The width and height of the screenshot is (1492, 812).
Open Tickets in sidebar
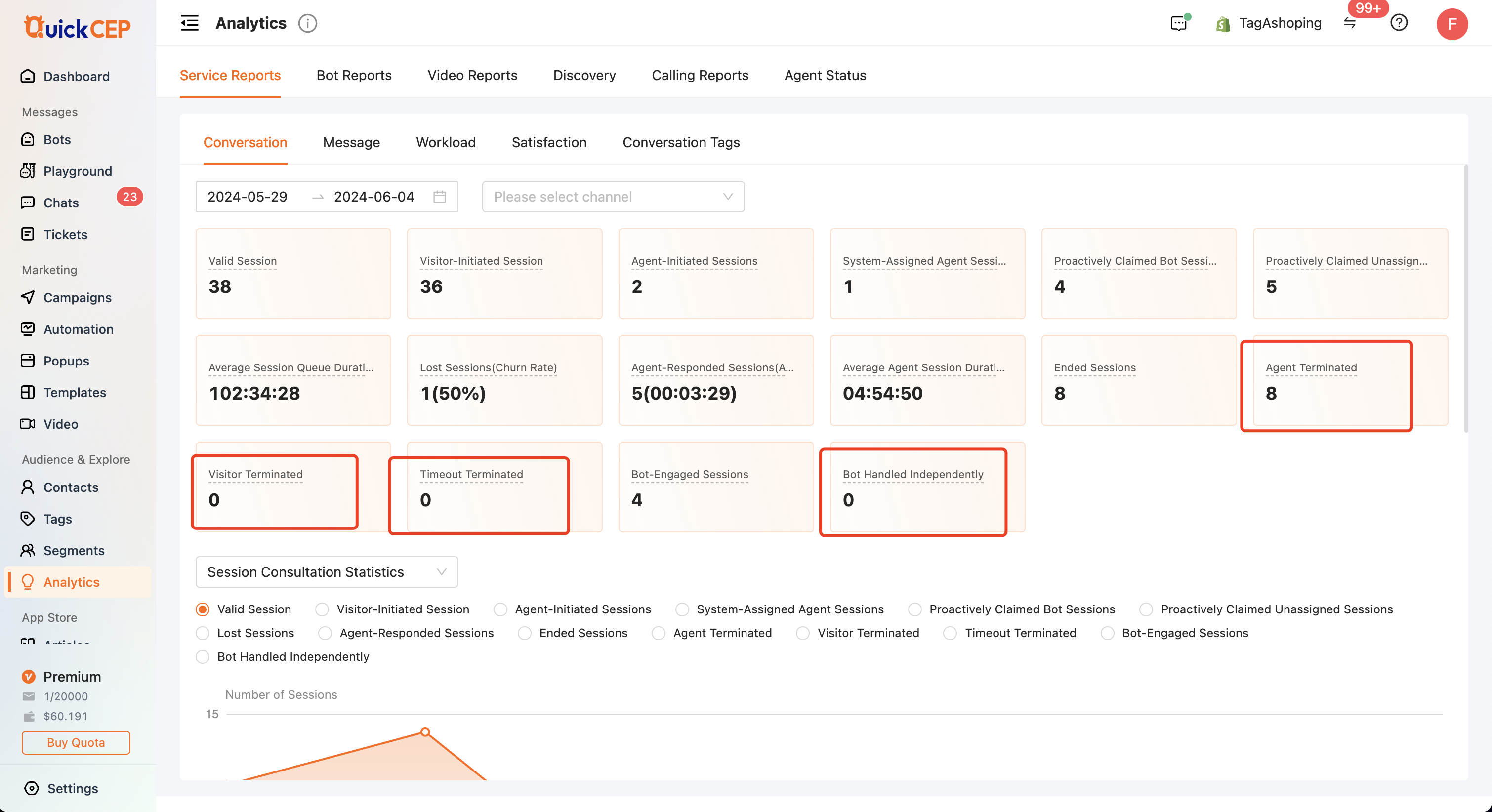(65, 234)
